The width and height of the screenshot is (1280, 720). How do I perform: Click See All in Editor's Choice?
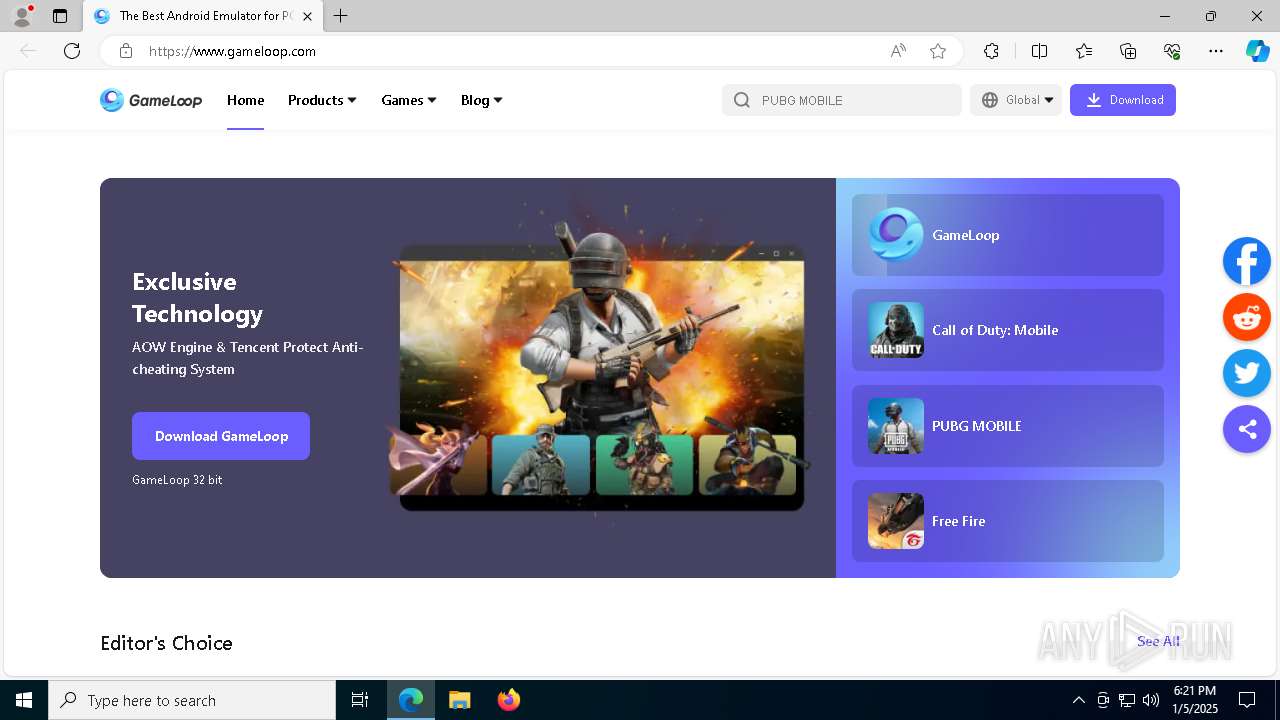point(1158,641)
